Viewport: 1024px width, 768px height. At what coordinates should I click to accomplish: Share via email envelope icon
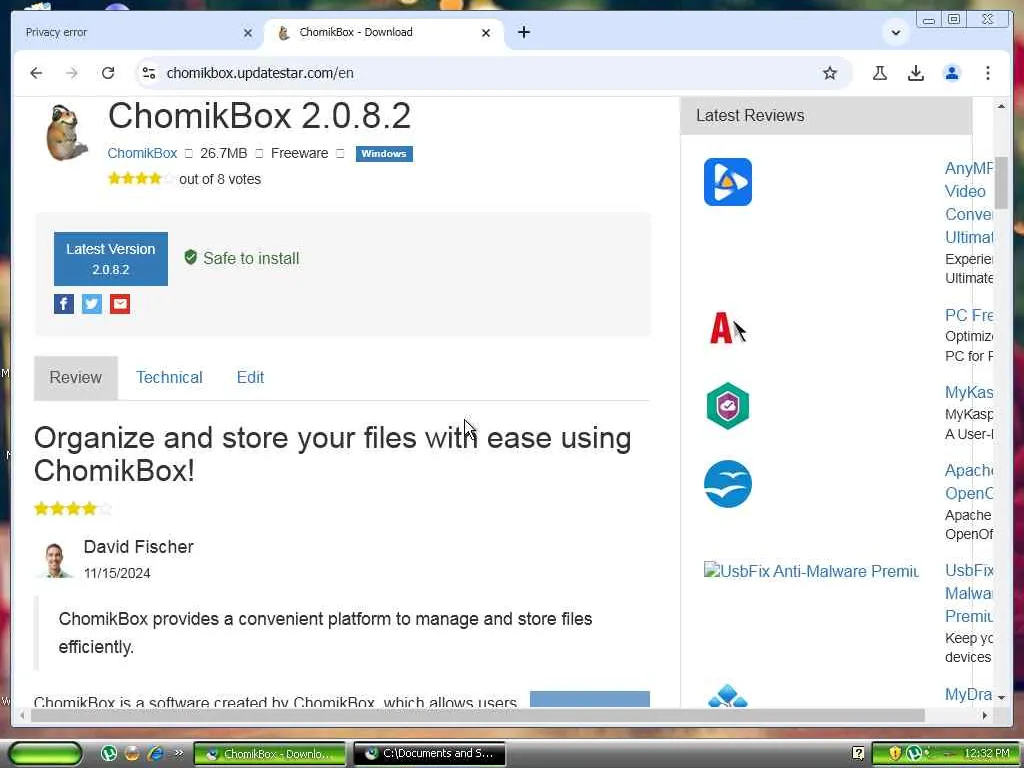(120, 304)
